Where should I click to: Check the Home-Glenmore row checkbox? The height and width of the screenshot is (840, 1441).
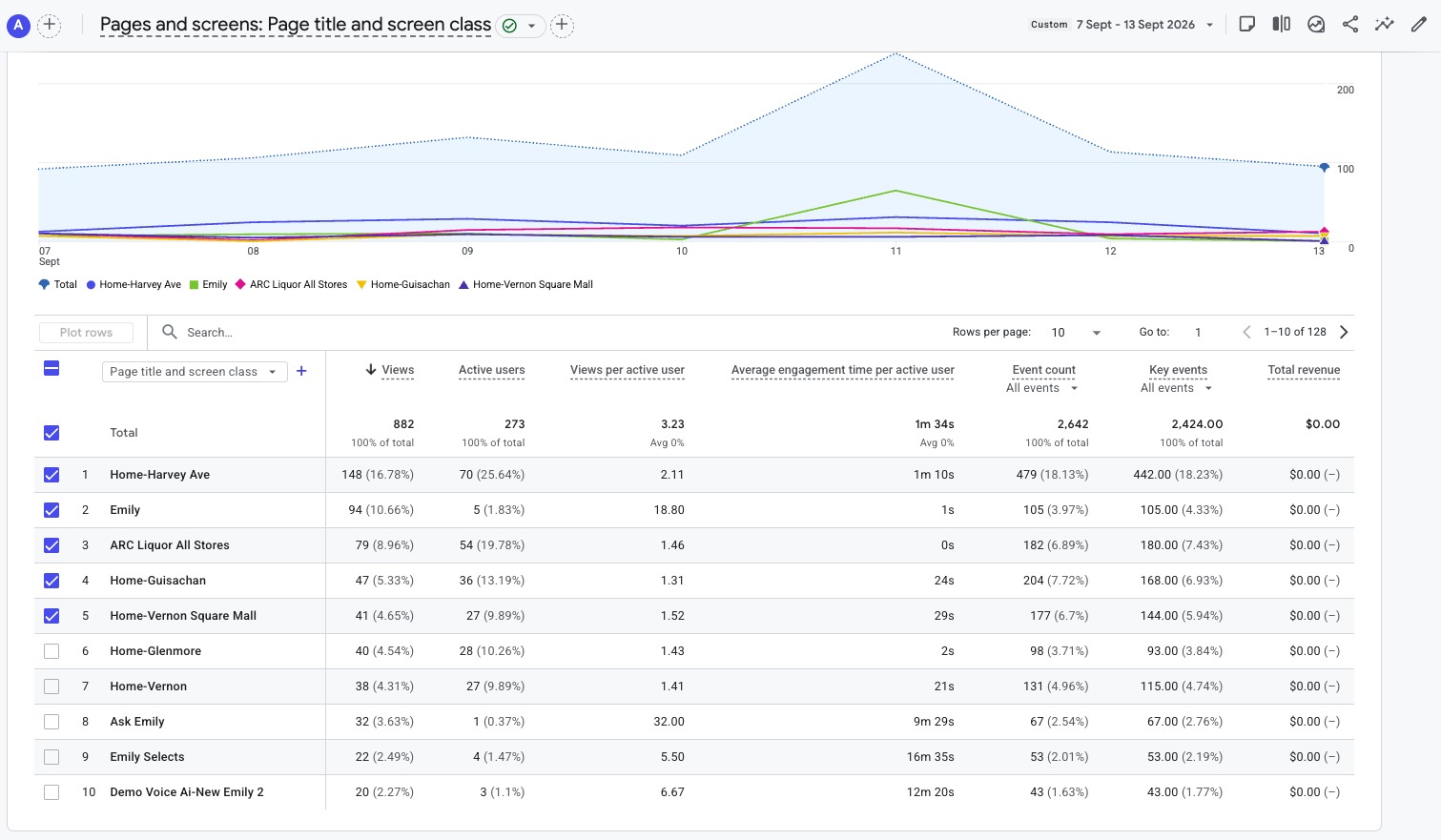click(51, 651)
